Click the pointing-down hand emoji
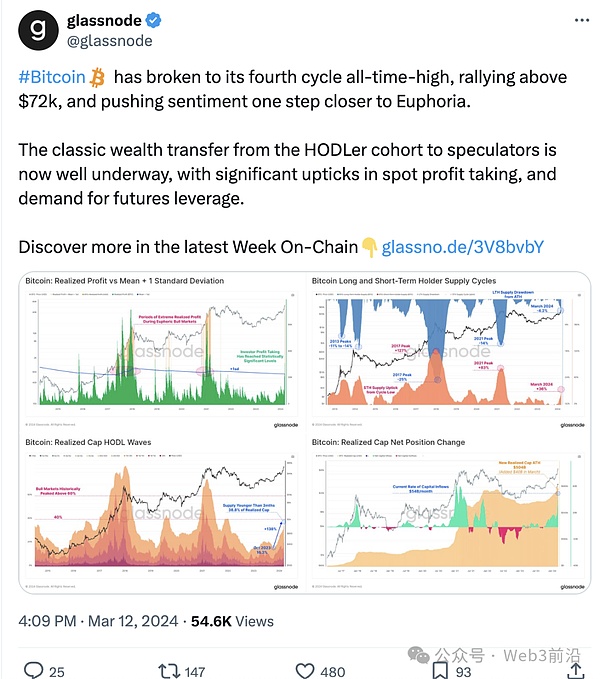Viewport: 600px width, 679px height. [369, 246]
